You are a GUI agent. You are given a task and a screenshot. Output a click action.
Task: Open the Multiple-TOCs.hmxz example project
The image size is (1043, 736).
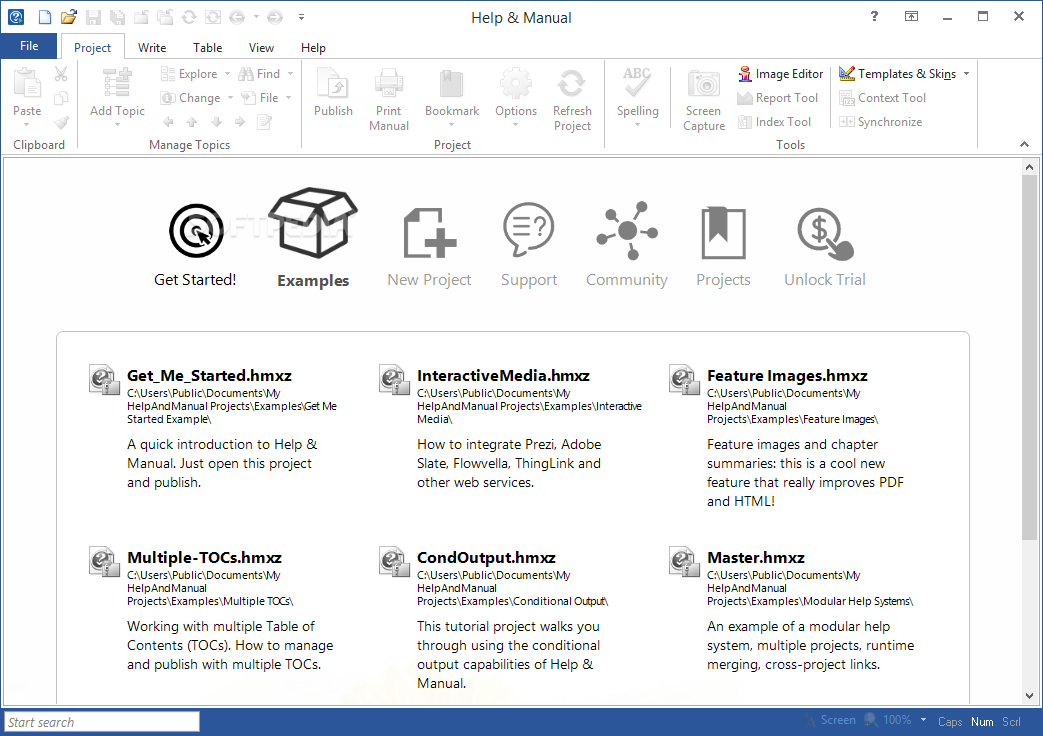pos(204,558)
